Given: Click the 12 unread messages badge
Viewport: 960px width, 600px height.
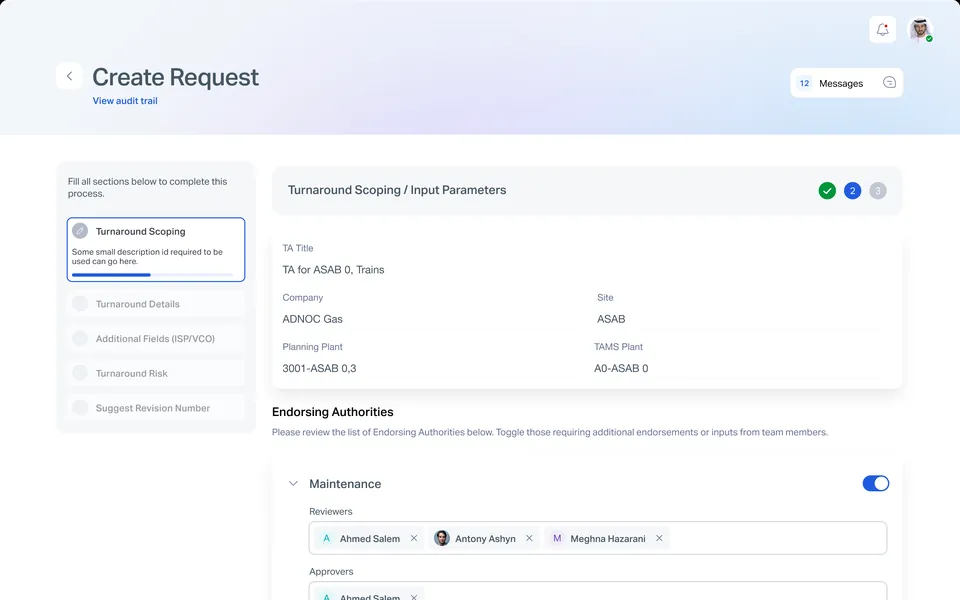Looking at the screenshot, I should click(804, 83).
